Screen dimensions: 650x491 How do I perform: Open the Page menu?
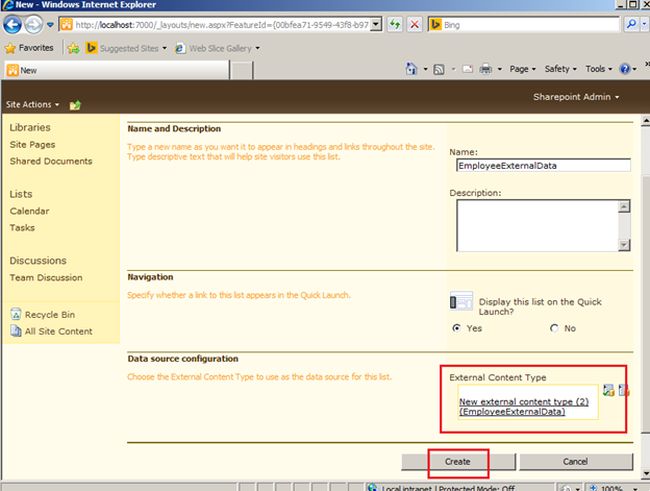pos(522,69)
